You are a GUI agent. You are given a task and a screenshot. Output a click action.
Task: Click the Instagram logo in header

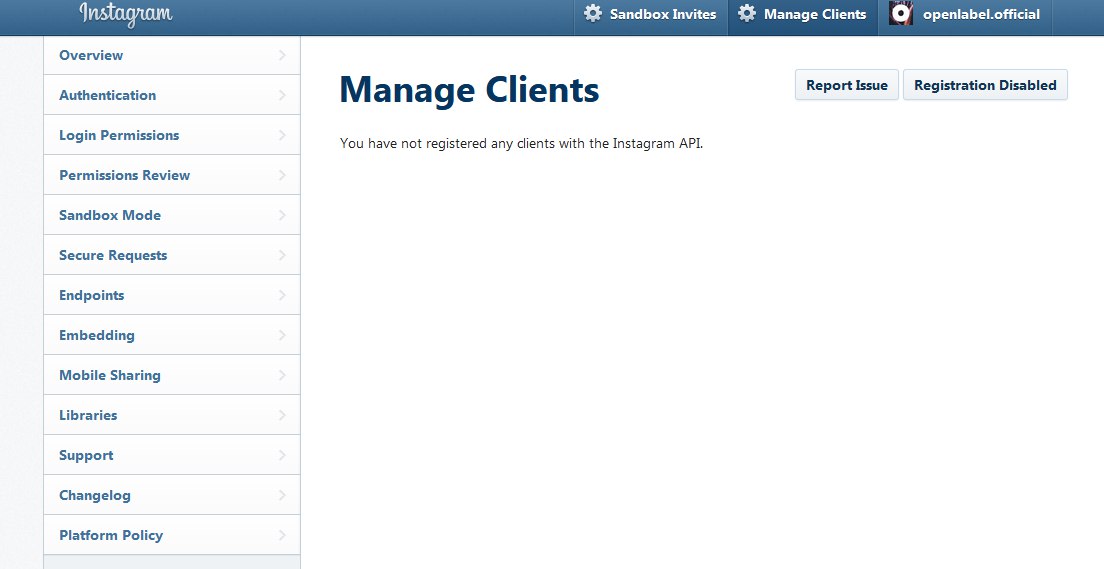coord(125,14)
